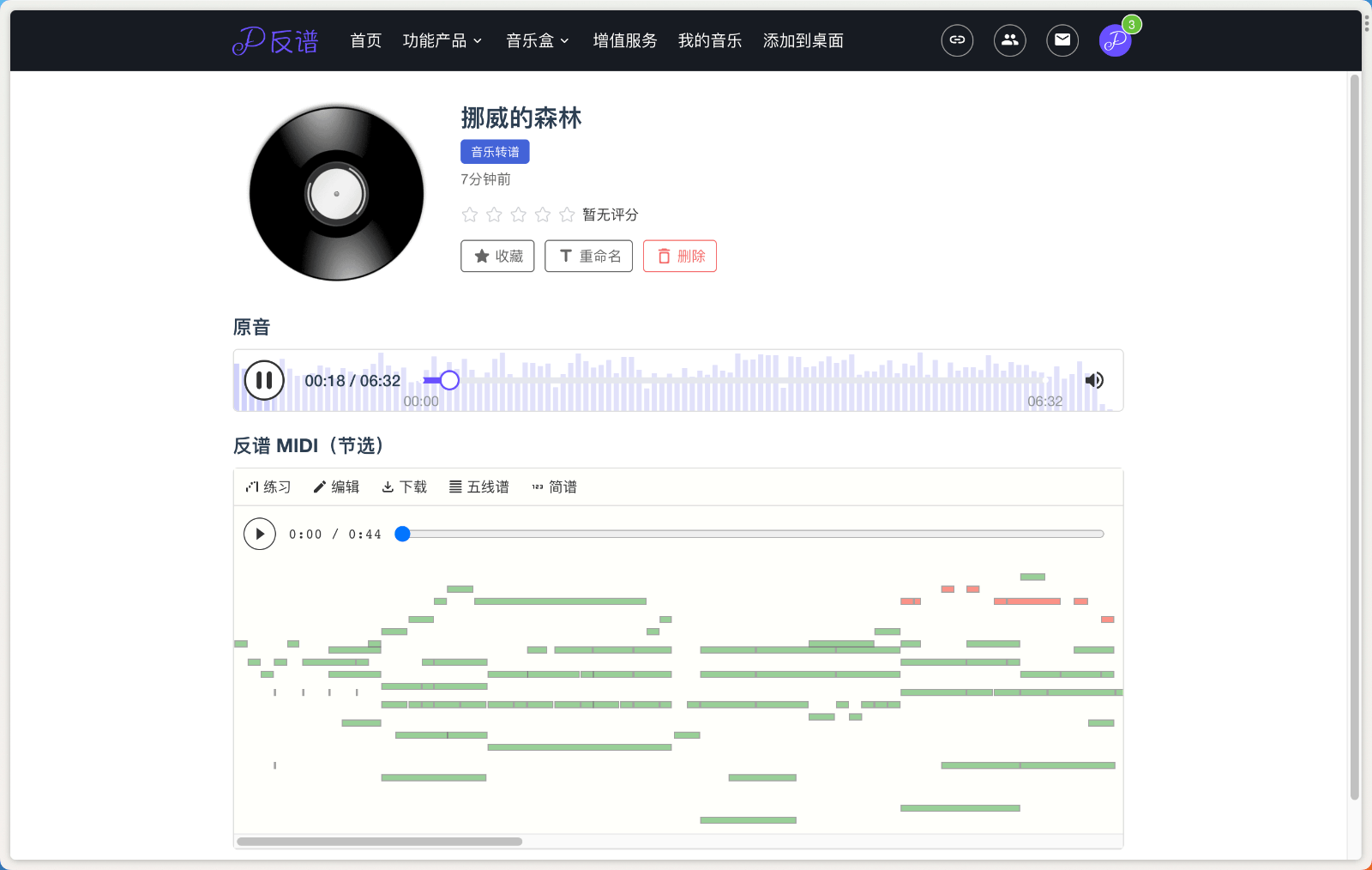The height and width of the screenshot is (870, 1372).
Task: Open the user avatar with notification badge
Action: tap(1115, 40)
